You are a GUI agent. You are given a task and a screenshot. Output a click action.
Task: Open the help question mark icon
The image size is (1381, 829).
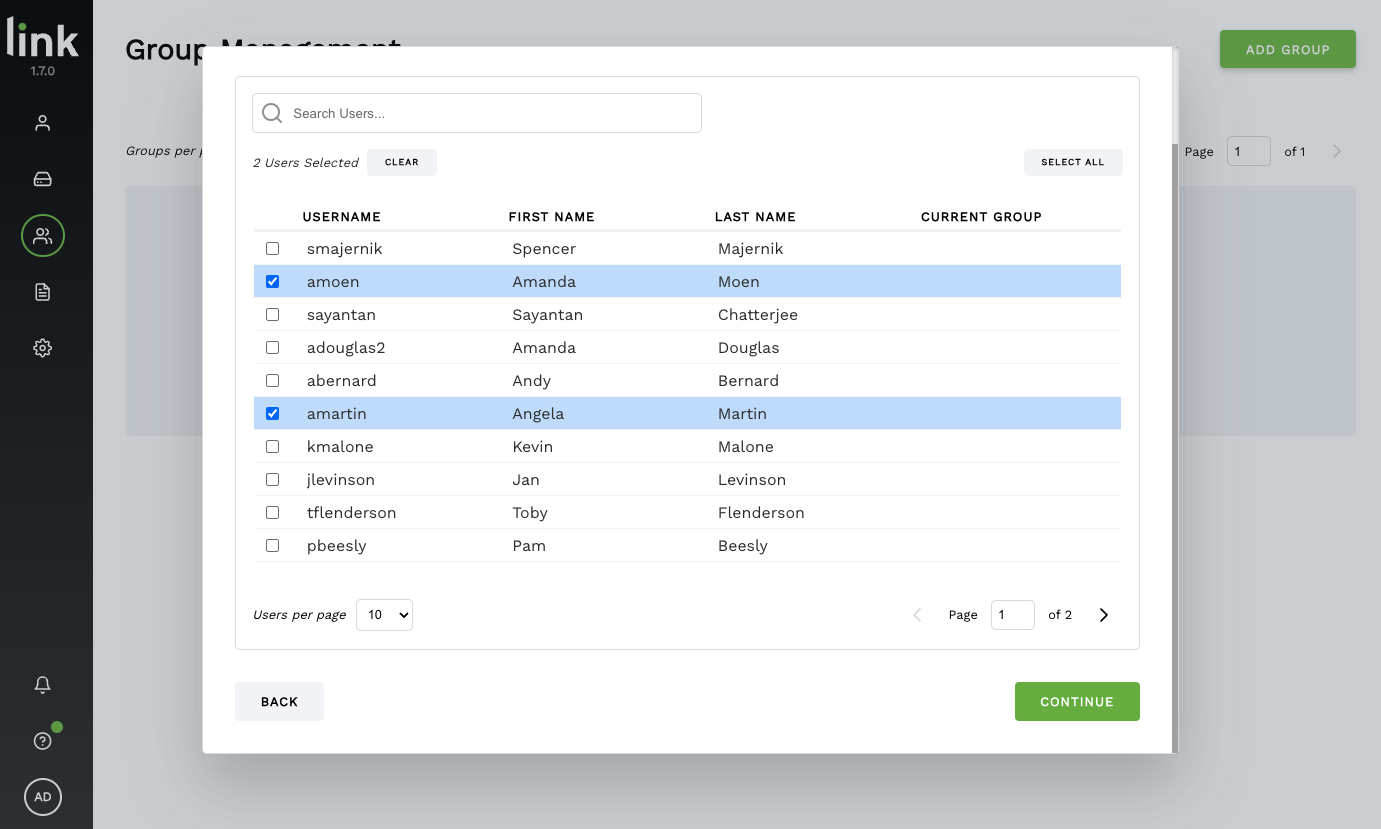coord(42,741)
